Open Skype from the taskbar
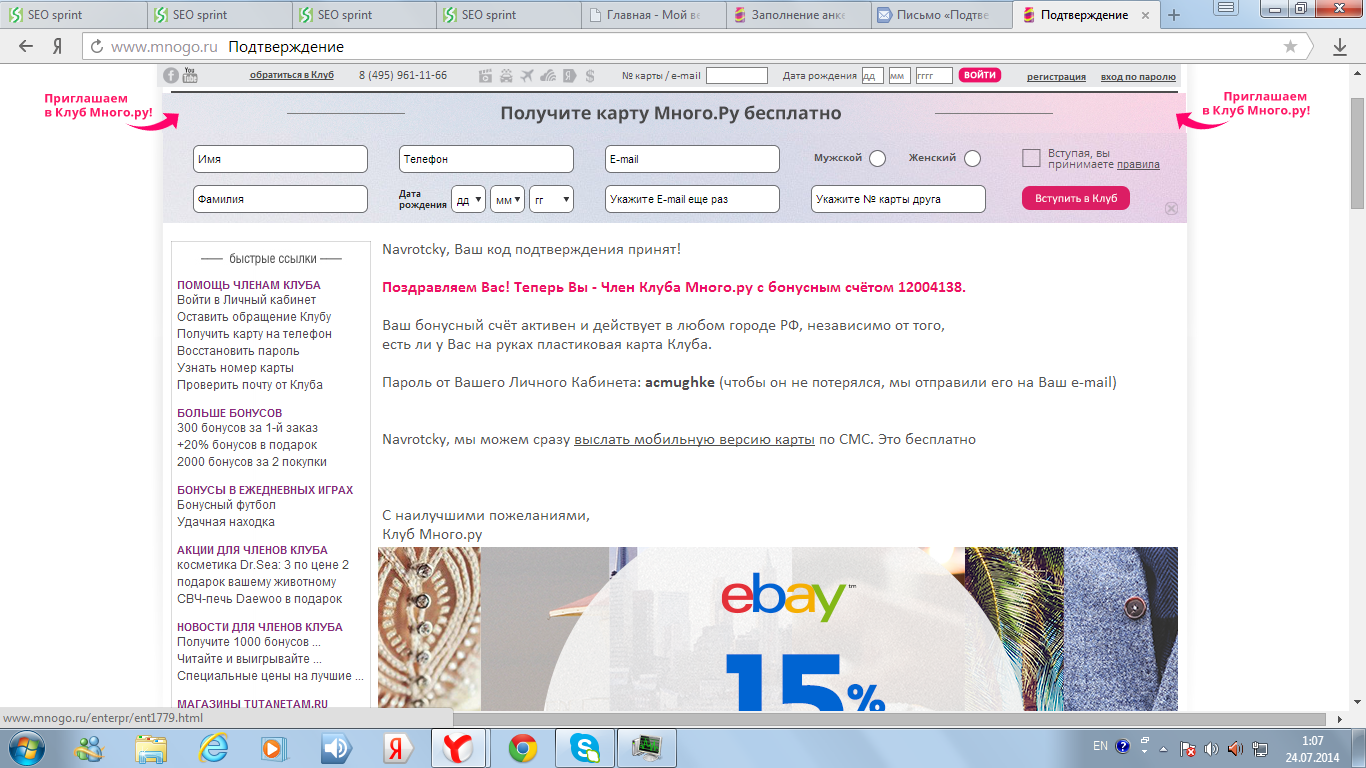The height and width of the screenshot is (768, 1366). pos(585,747)
